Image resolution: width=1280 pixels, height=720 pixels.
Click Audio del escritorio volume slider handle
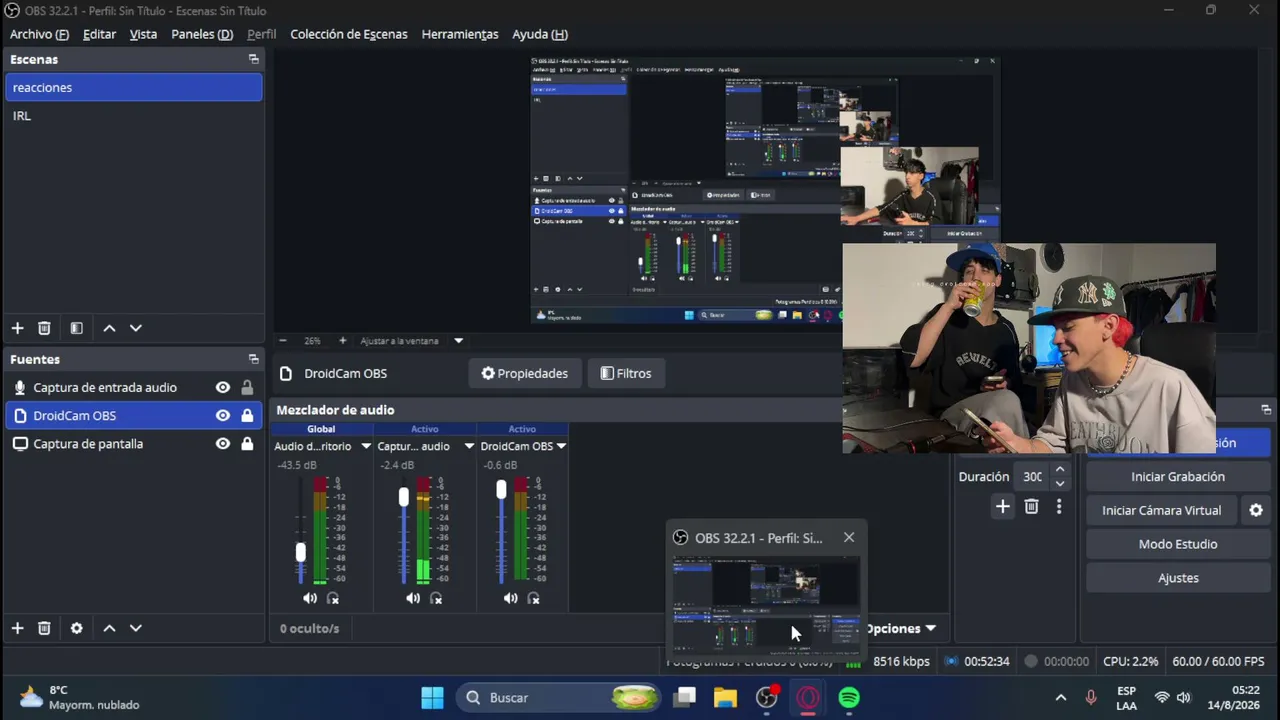[300, 553]
